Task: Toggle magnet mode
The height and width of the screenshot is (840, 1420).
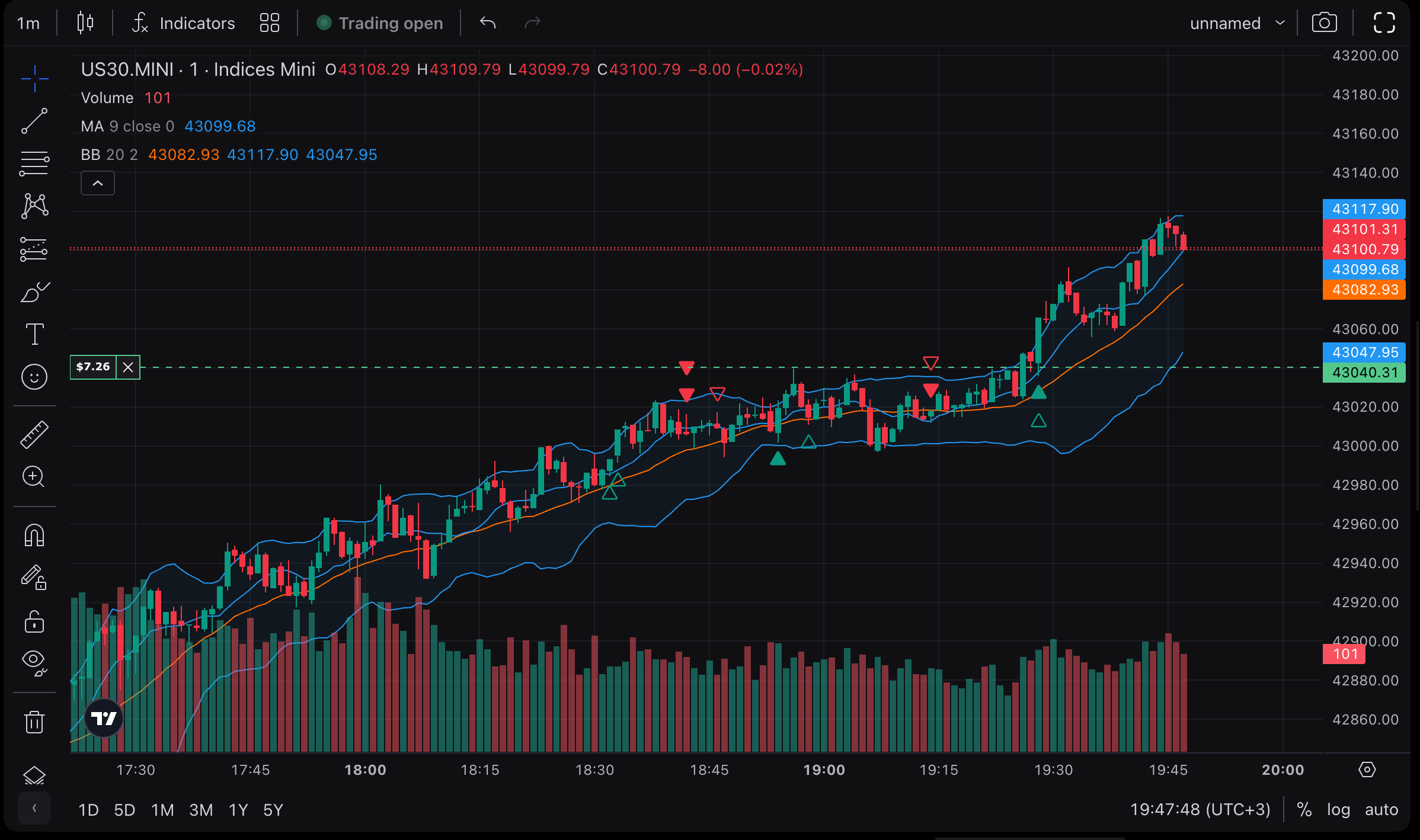Action: click(x=34, y=535)
